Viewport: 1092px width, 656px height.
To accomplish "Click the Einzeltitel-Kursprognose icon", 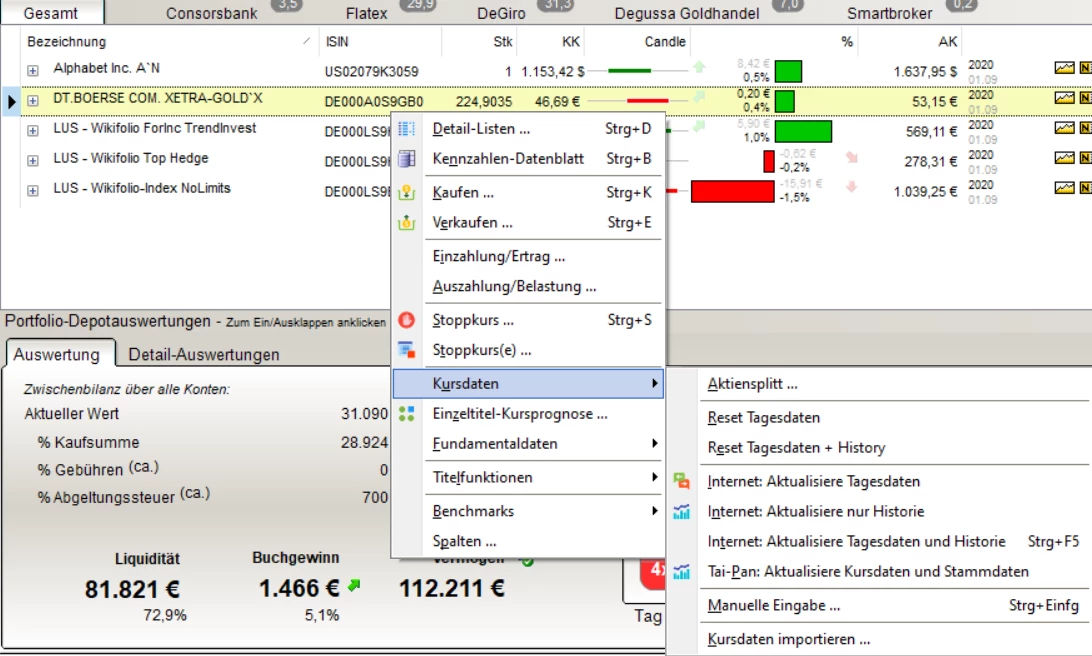I will (407, 414).
